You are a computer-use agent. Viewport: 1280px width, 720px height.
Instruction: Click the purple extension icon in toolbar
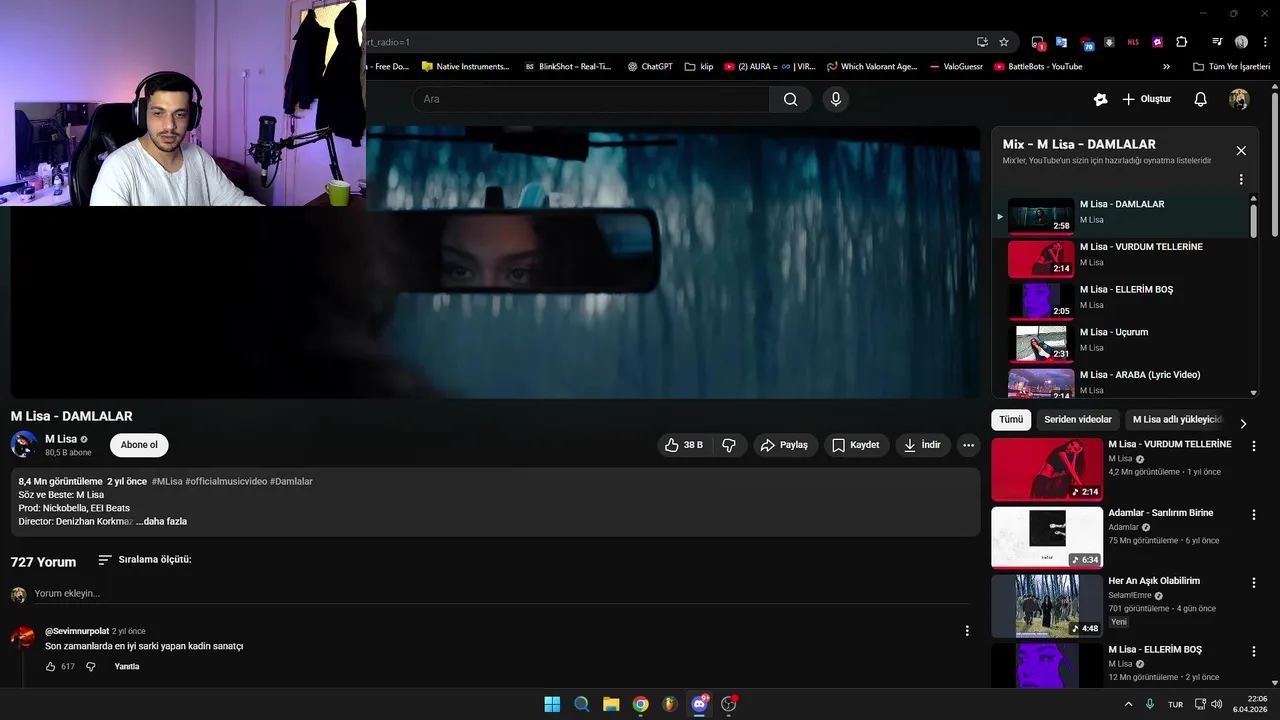[x=1158, y=42]
